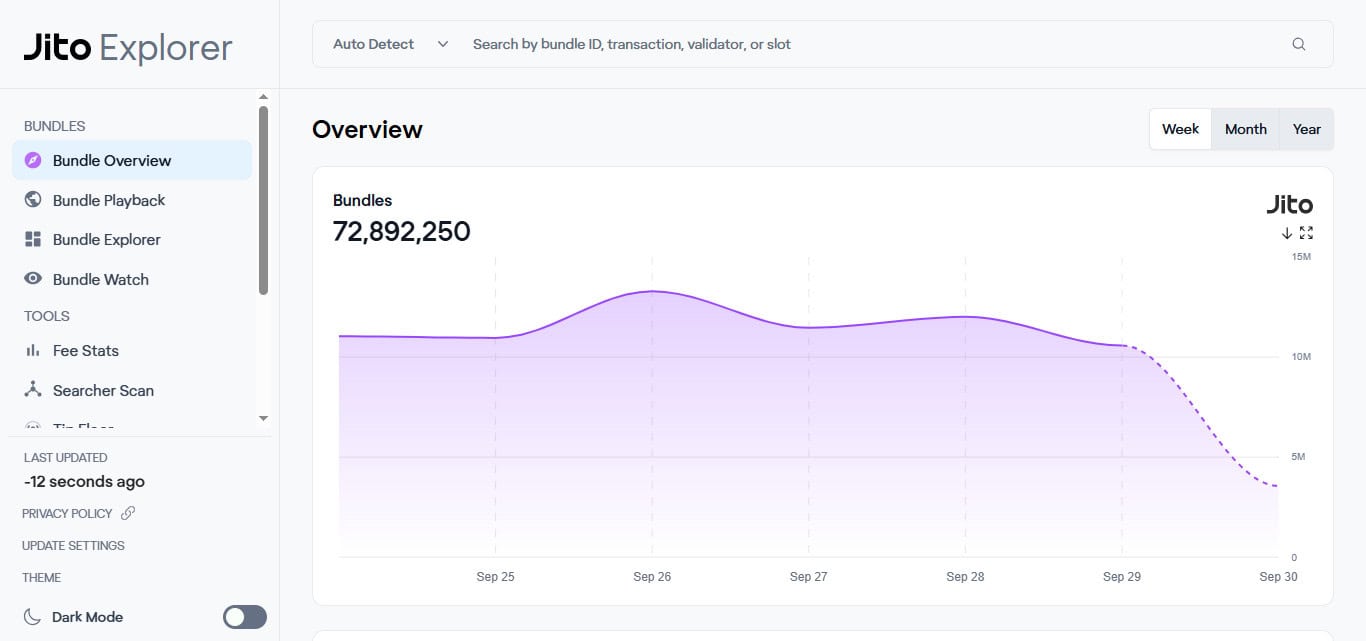Screen dimensions: 1366x641
Task: Click the LAST UPDATED label
Action: click(65, 457)
